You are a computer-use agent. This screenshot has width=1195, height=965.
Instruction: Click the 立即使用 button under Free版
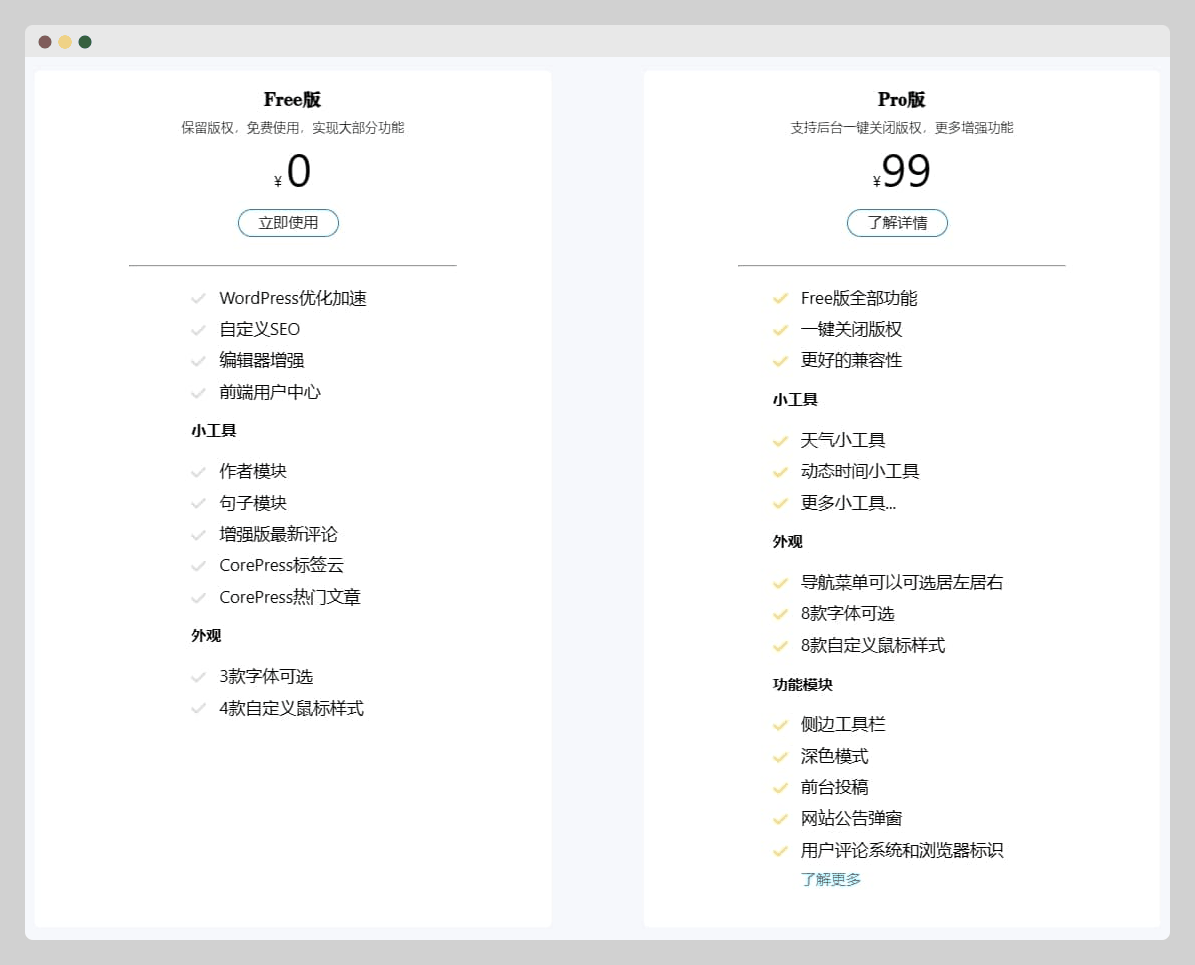pos(288,223)
